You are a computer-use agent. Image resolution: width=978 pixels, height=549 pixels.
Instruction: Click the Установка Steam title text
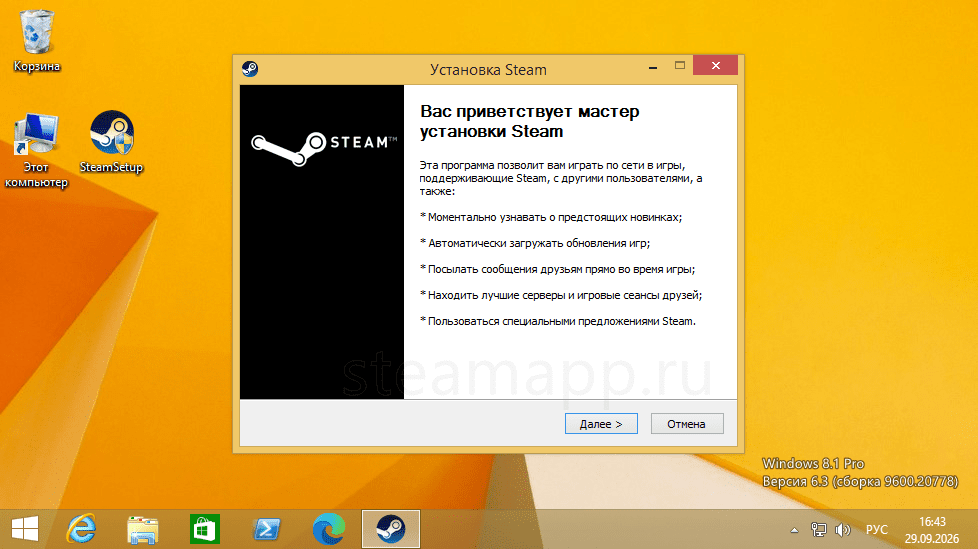(x=488, y=70)
